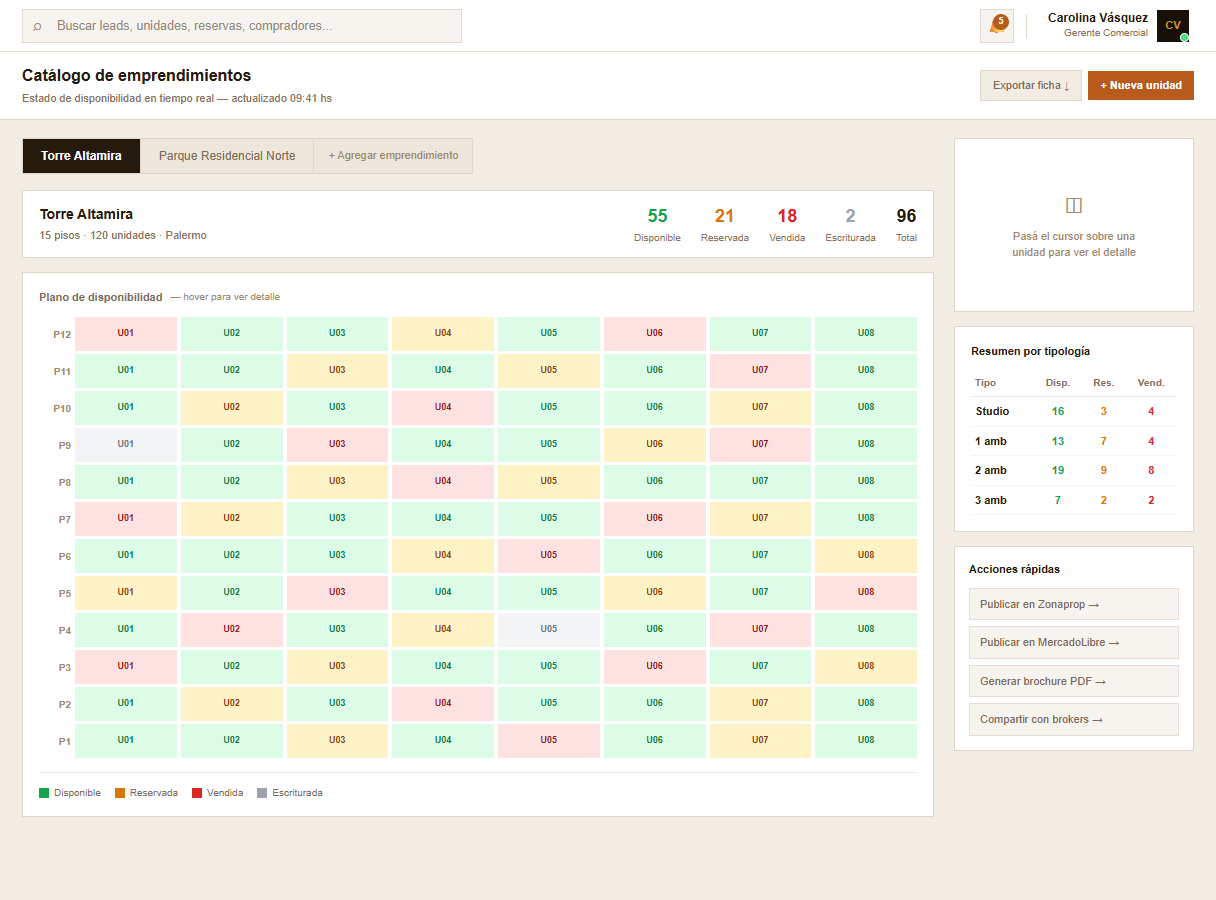This screenshot has height=900, width=1216.
Task: Generate the brochure PDF
Action: 1073,681
